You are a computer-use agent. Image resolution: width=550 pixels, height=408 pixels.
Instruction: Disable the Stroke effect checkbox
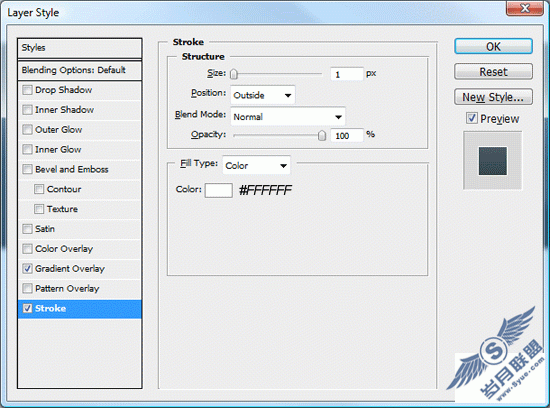tap(27, 308)
